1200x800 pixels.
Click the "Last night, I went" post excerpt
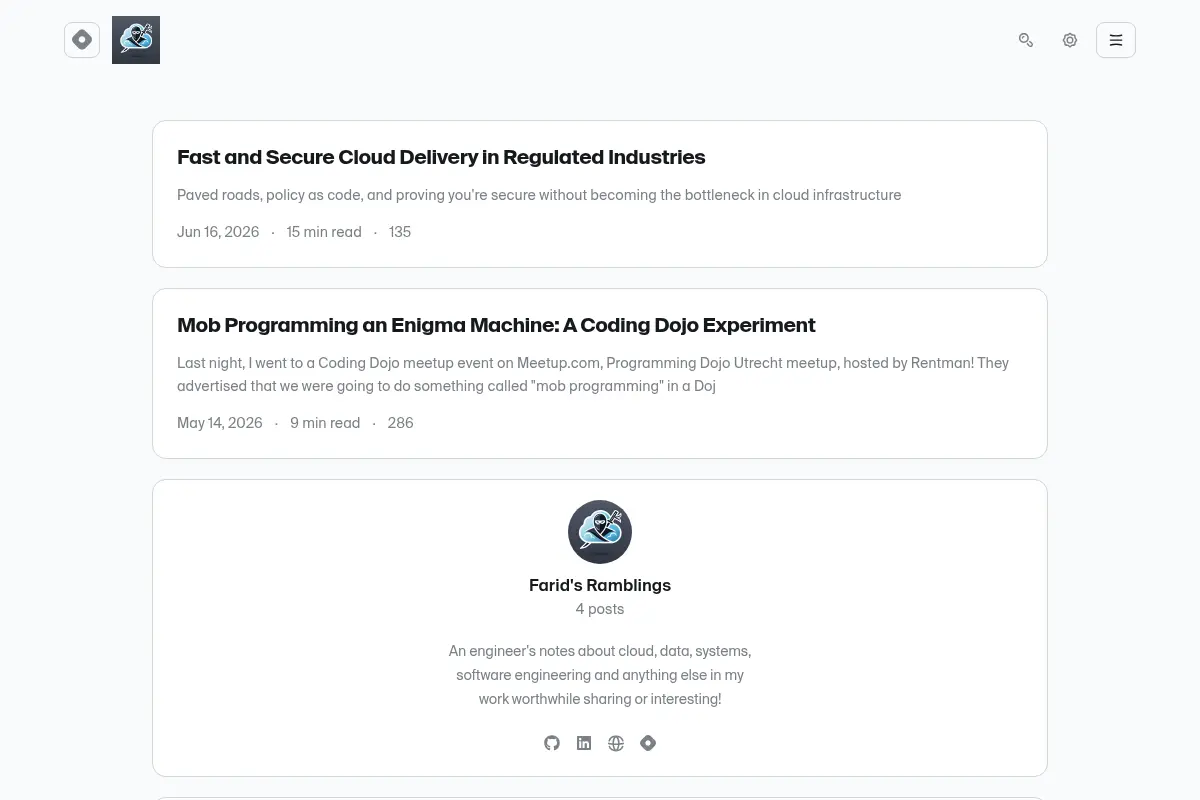click(593, 374)
